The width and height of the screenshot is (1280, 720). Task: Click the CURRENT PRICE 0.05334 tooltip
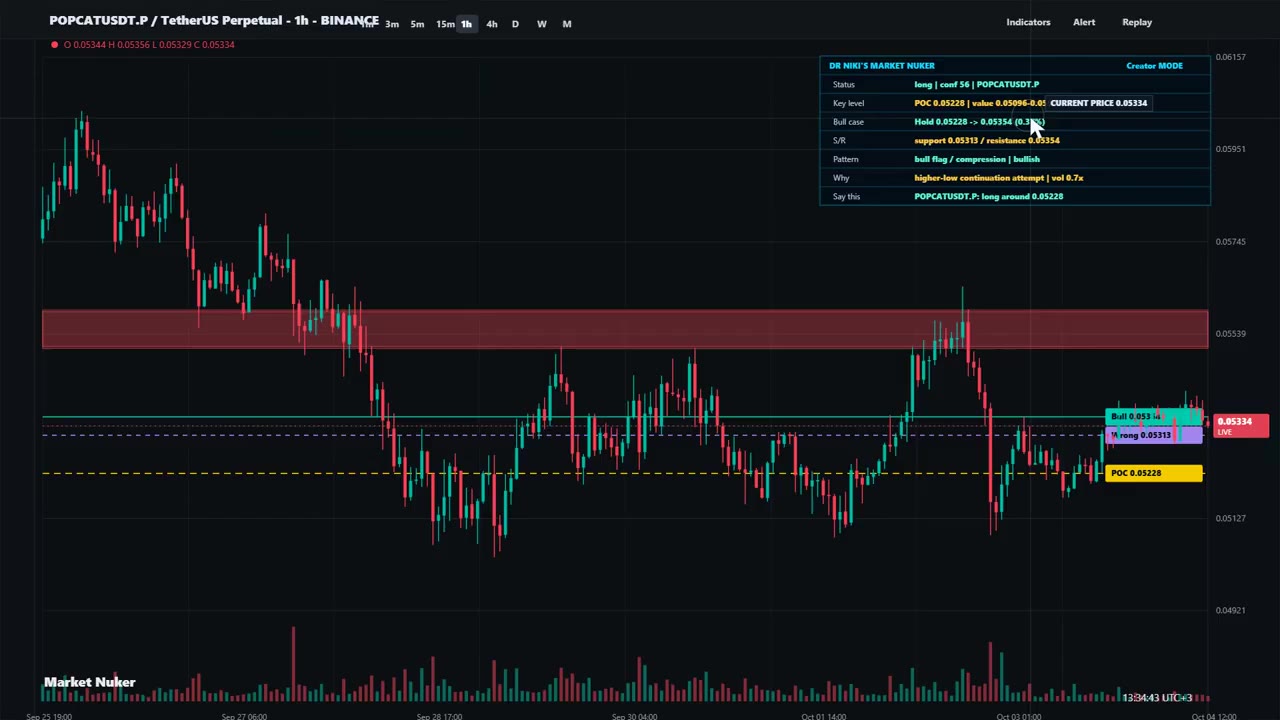click(1098, 103)
